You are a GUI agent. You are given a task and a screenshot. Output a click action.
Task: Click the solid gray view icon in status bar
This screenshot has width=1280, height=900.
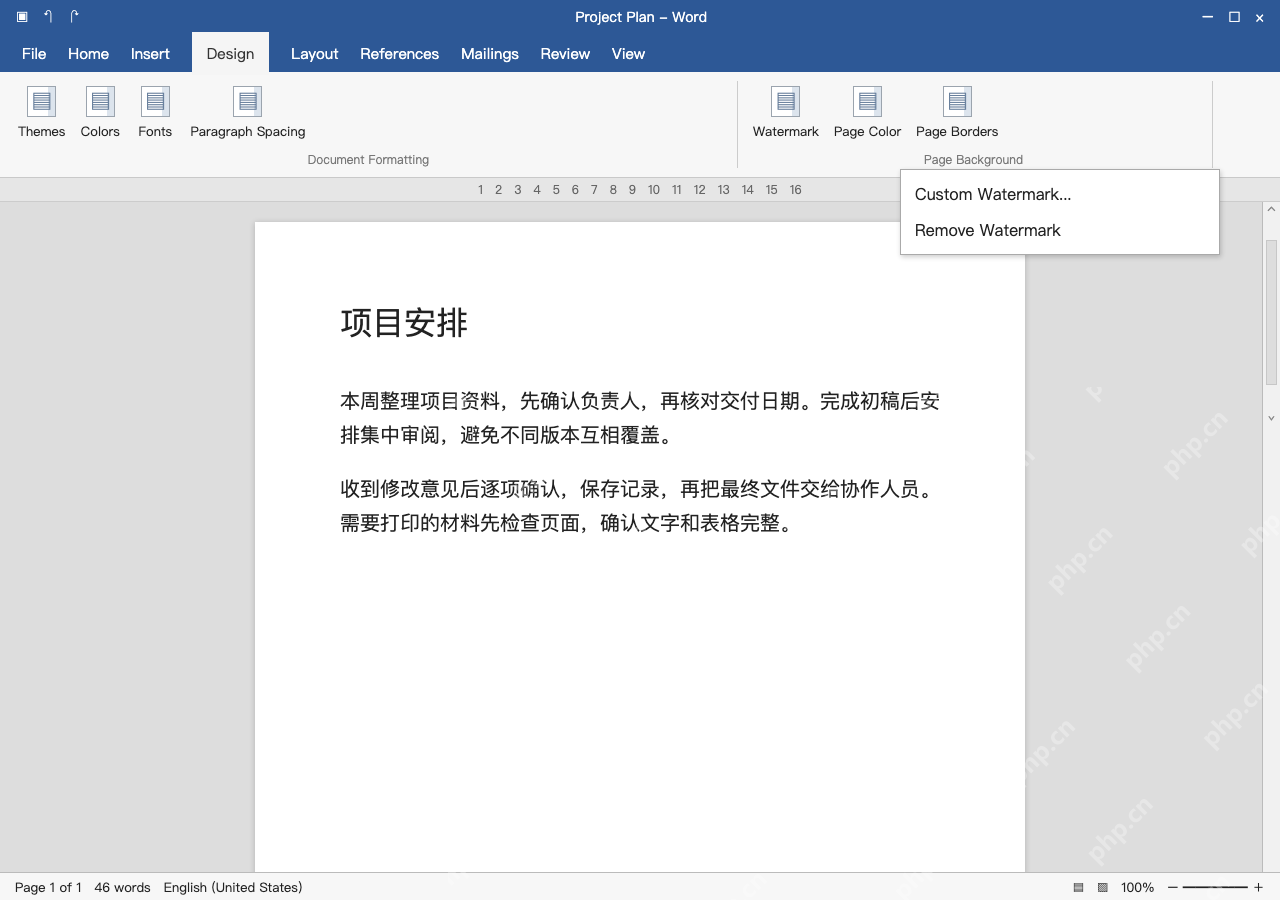click(1079, 888)
